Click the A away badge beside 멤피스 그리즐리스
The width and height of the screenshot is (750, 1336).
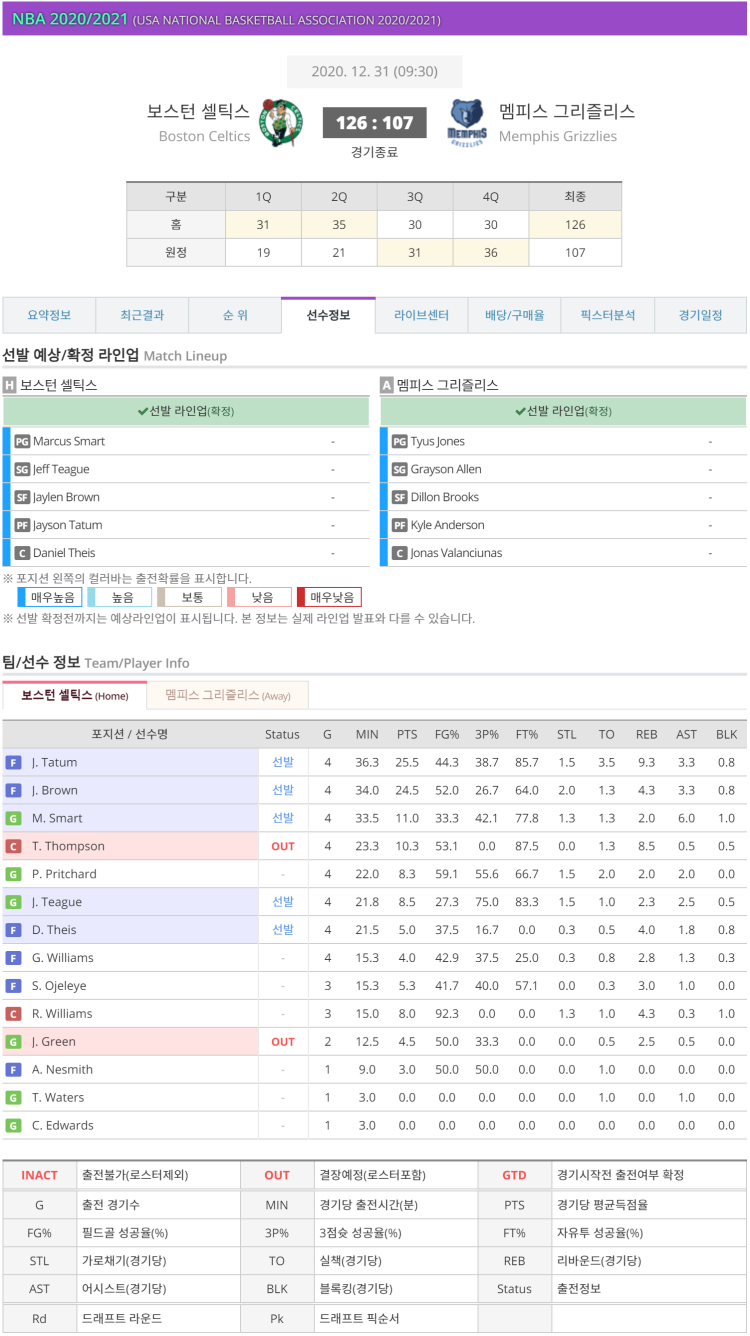pos(387,385)
